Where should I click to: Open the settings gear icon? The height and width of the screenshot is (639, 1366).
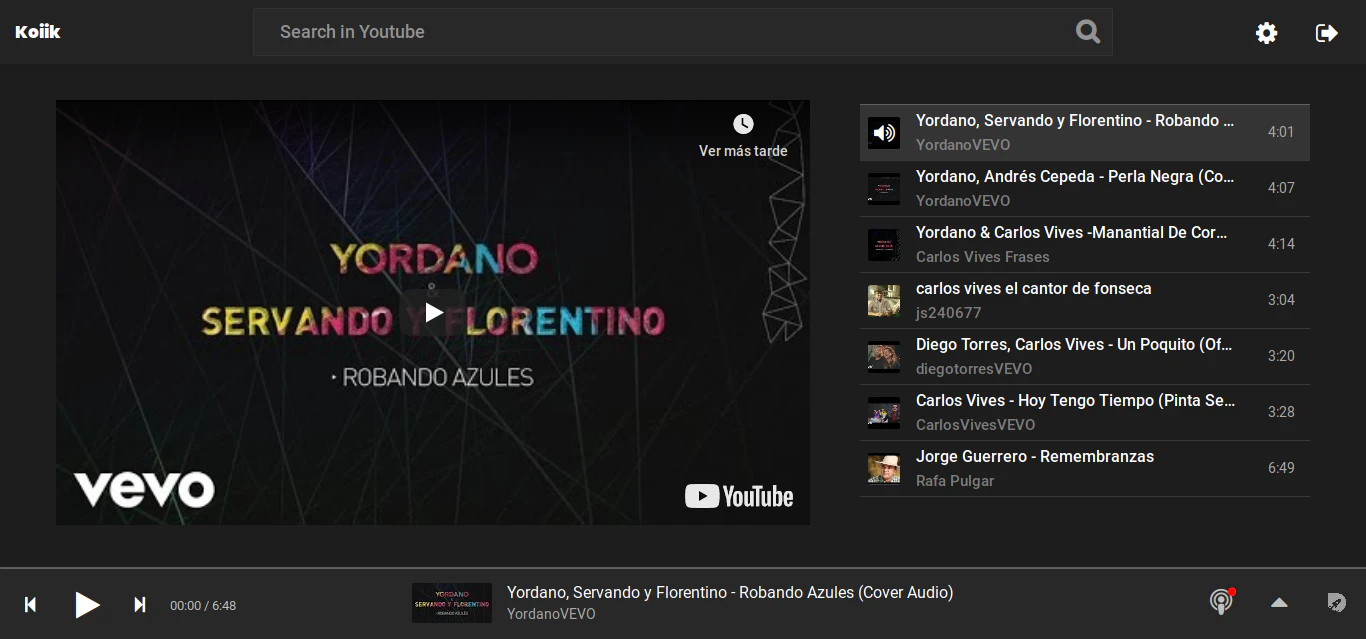(1267, 33)
